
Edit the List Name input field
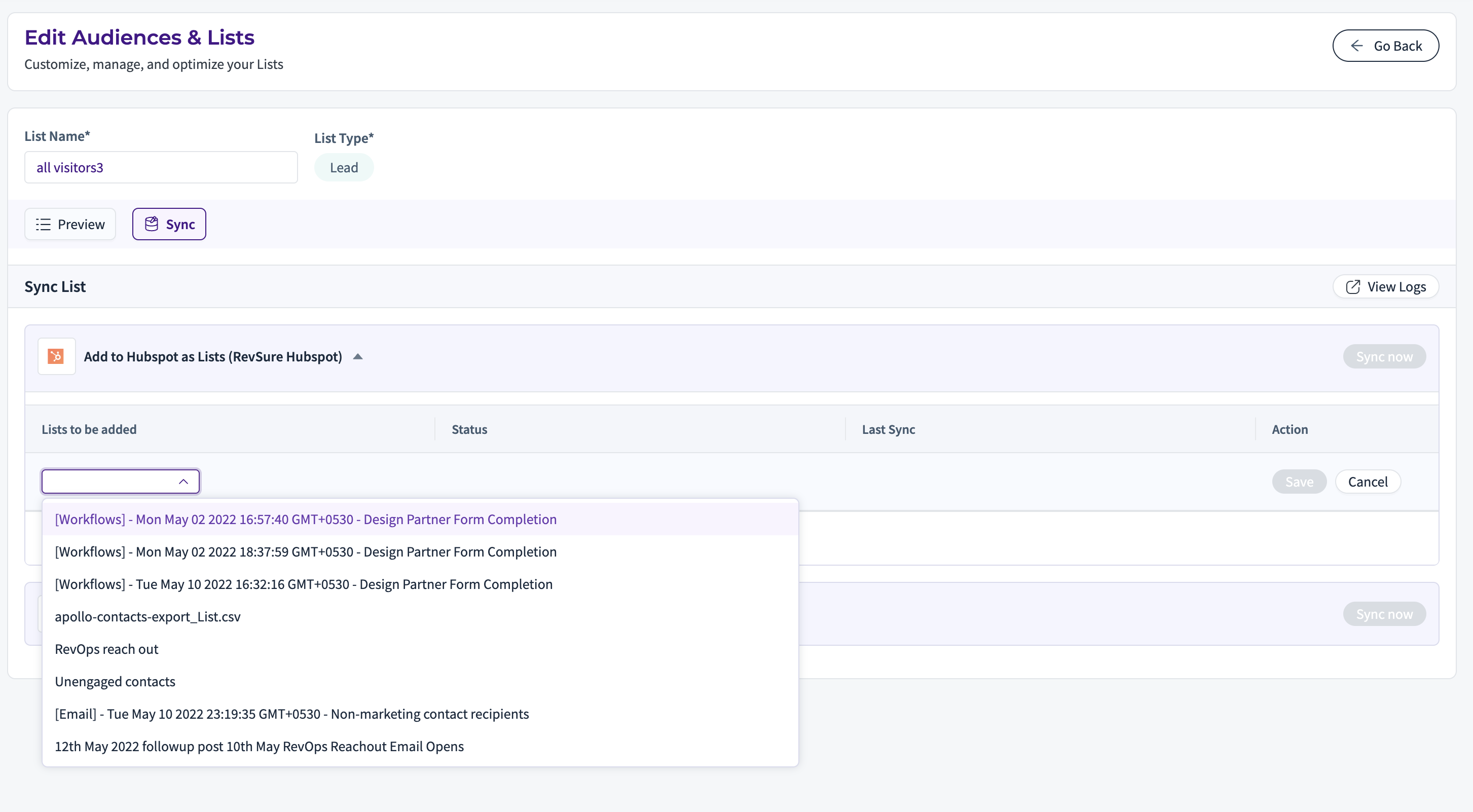click(x=161, y=167)
